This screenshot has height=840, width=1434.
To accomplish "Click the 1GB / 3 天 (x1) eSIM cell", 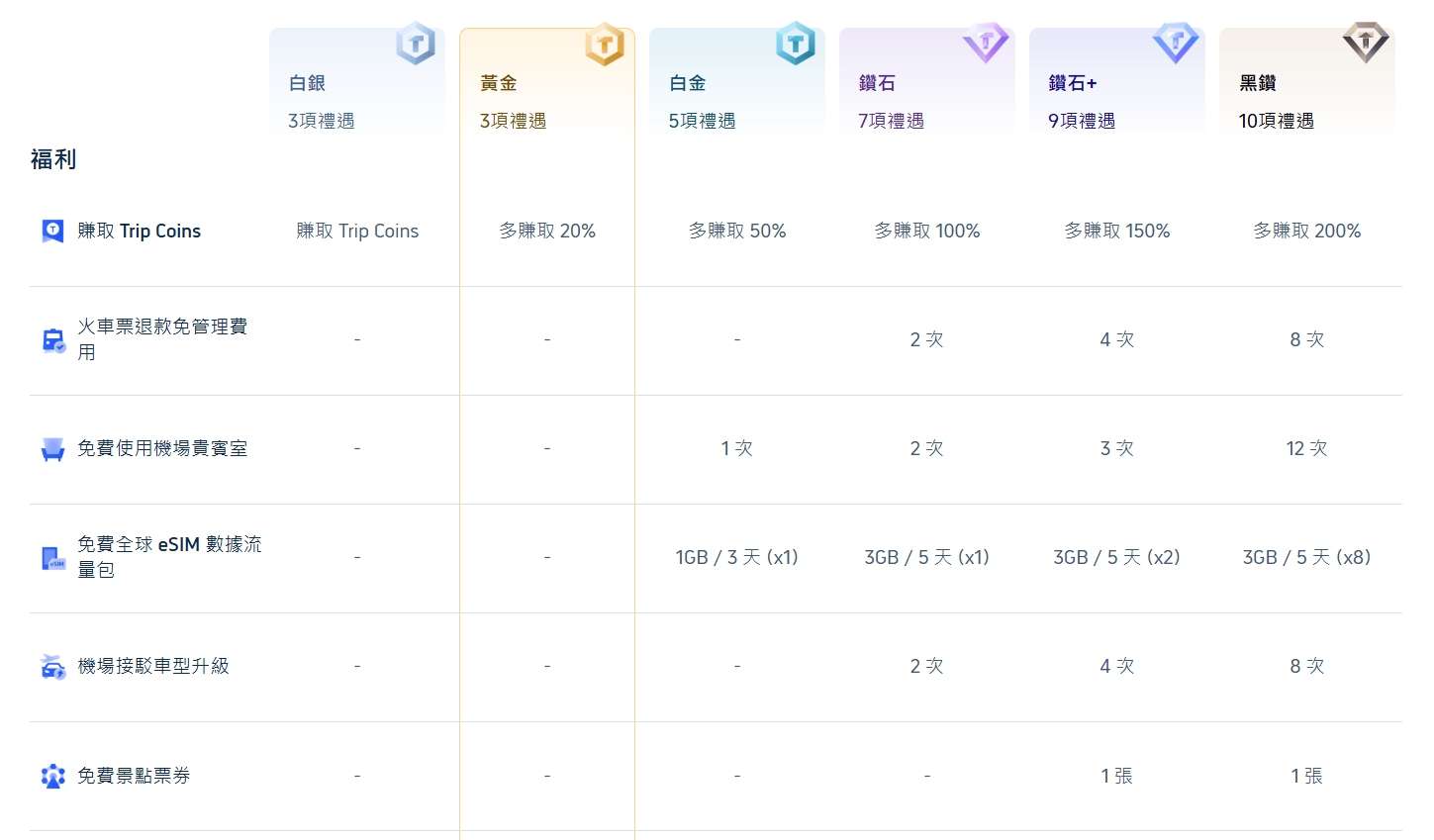I will click(737, 557).
